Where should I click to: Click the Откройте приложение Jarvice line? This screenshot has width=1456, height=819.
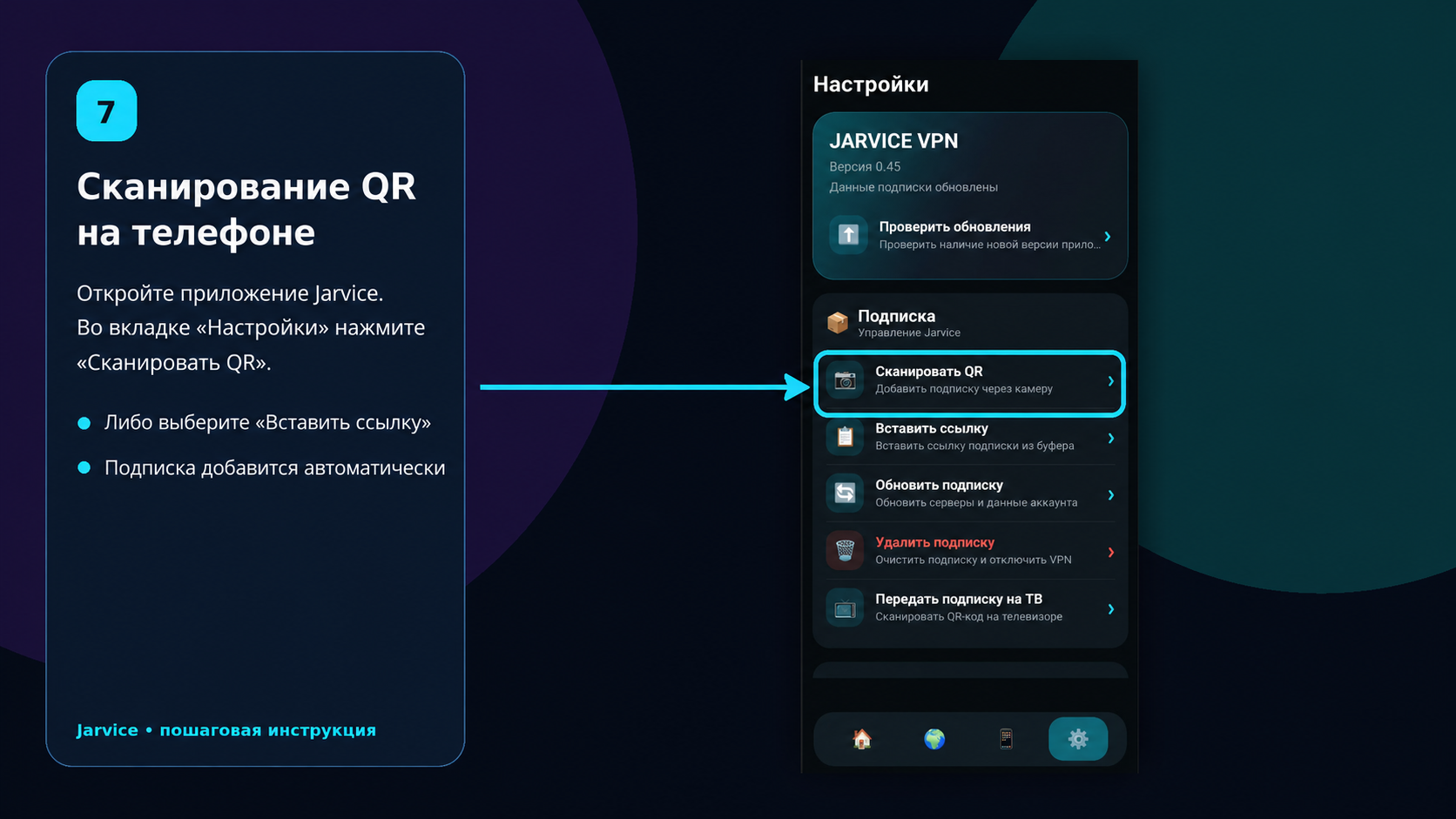click(x=230, y=293)
